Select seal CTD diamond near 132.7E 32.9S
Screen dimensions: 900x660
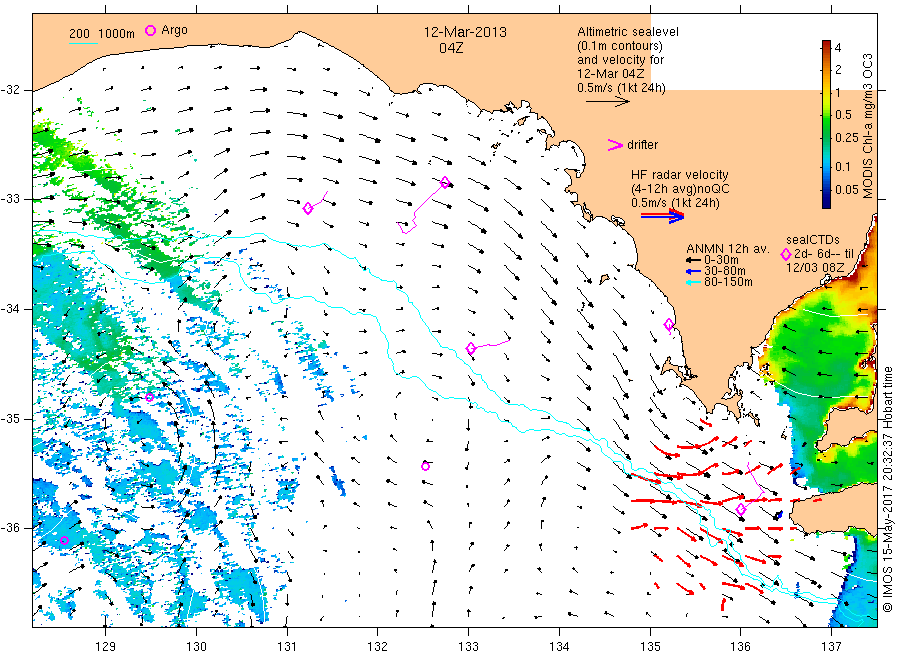coord(445,183)
